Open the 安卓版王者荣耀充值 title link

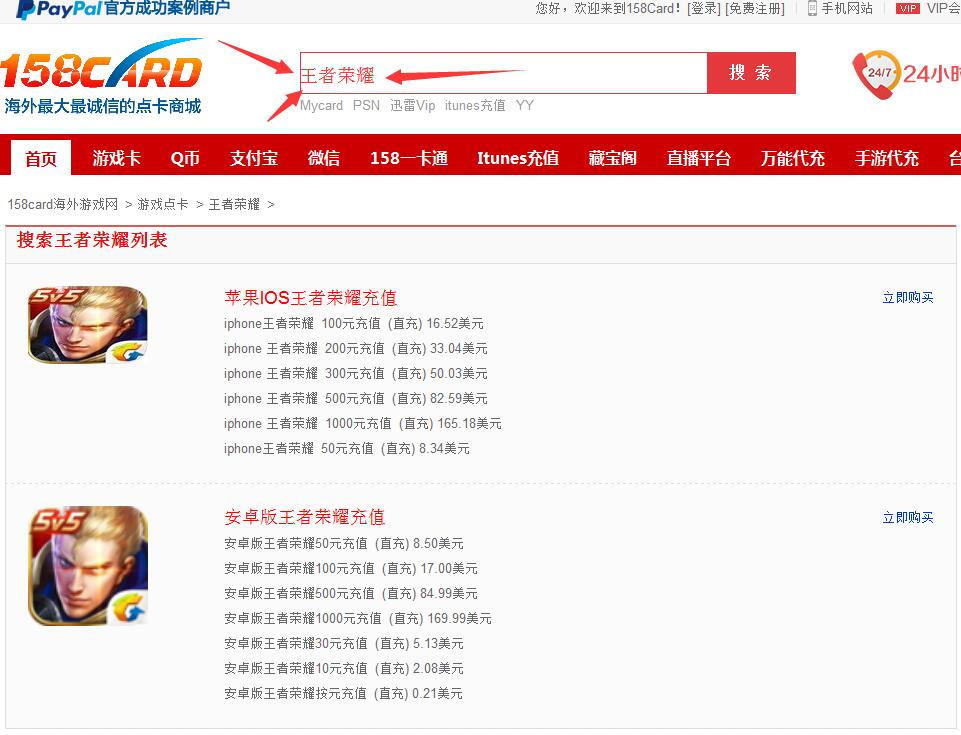point(304,517)
